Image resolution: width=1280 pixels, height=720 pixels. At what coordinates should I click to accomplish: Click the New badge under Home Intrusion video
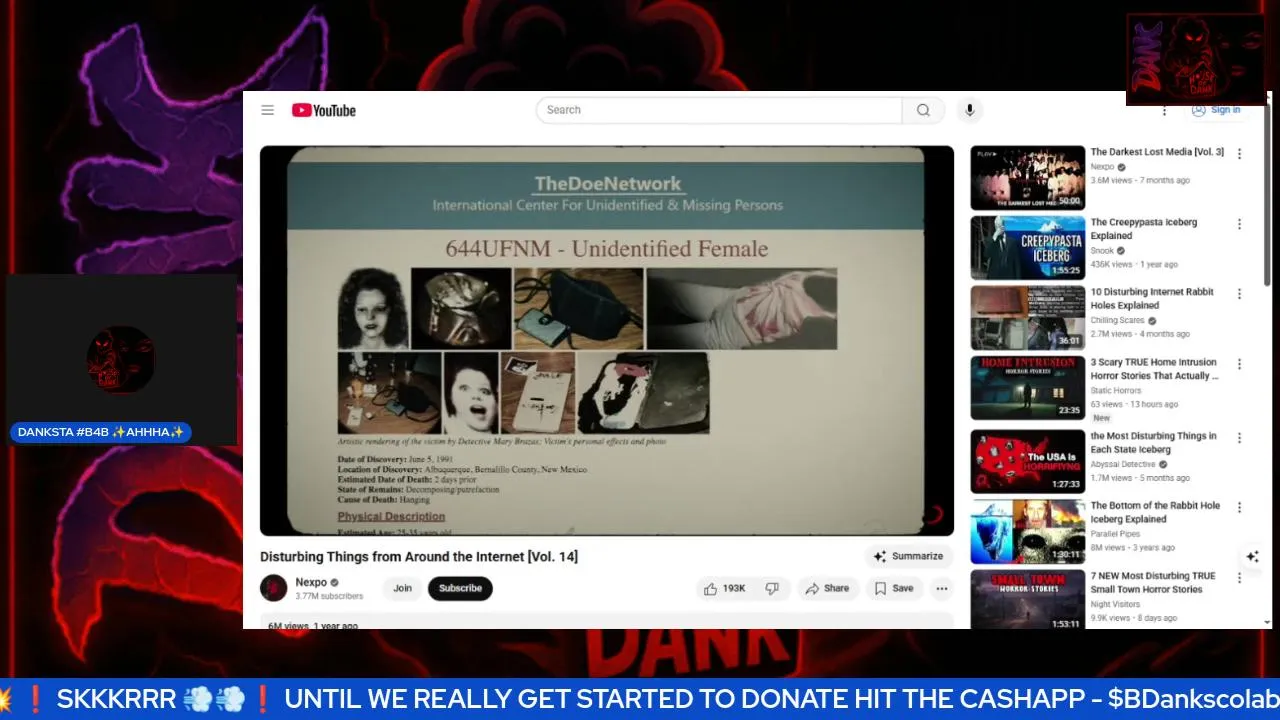tap(1101, 418)
